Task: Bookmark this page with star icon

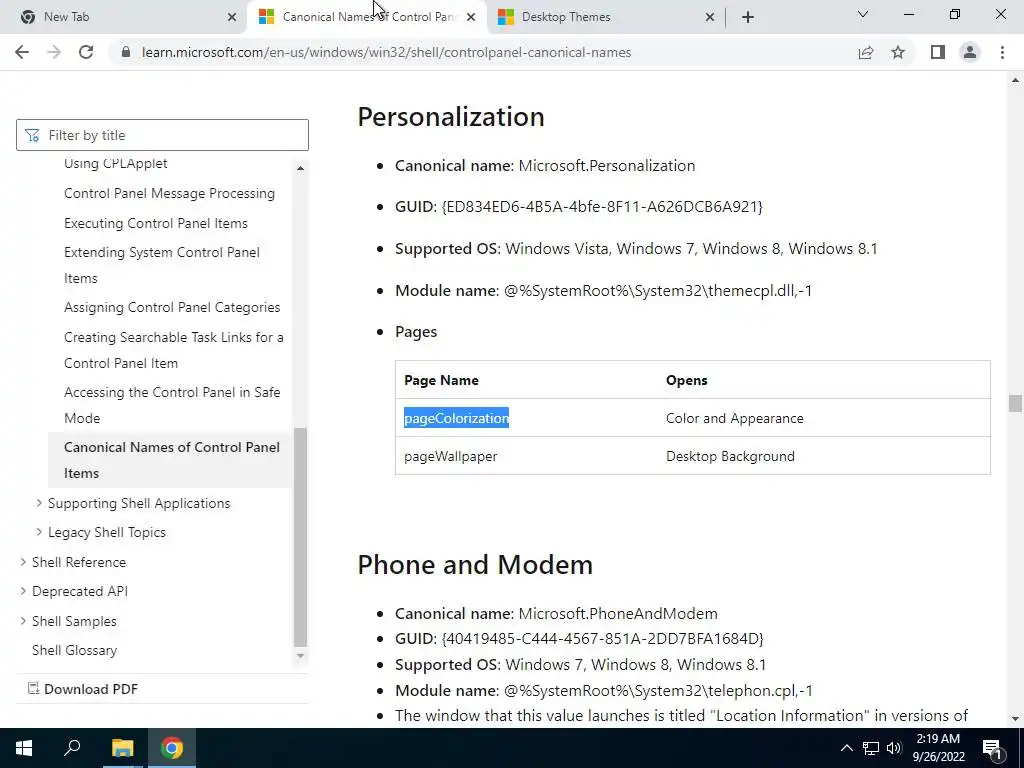Action: click(x=898, y=52)
